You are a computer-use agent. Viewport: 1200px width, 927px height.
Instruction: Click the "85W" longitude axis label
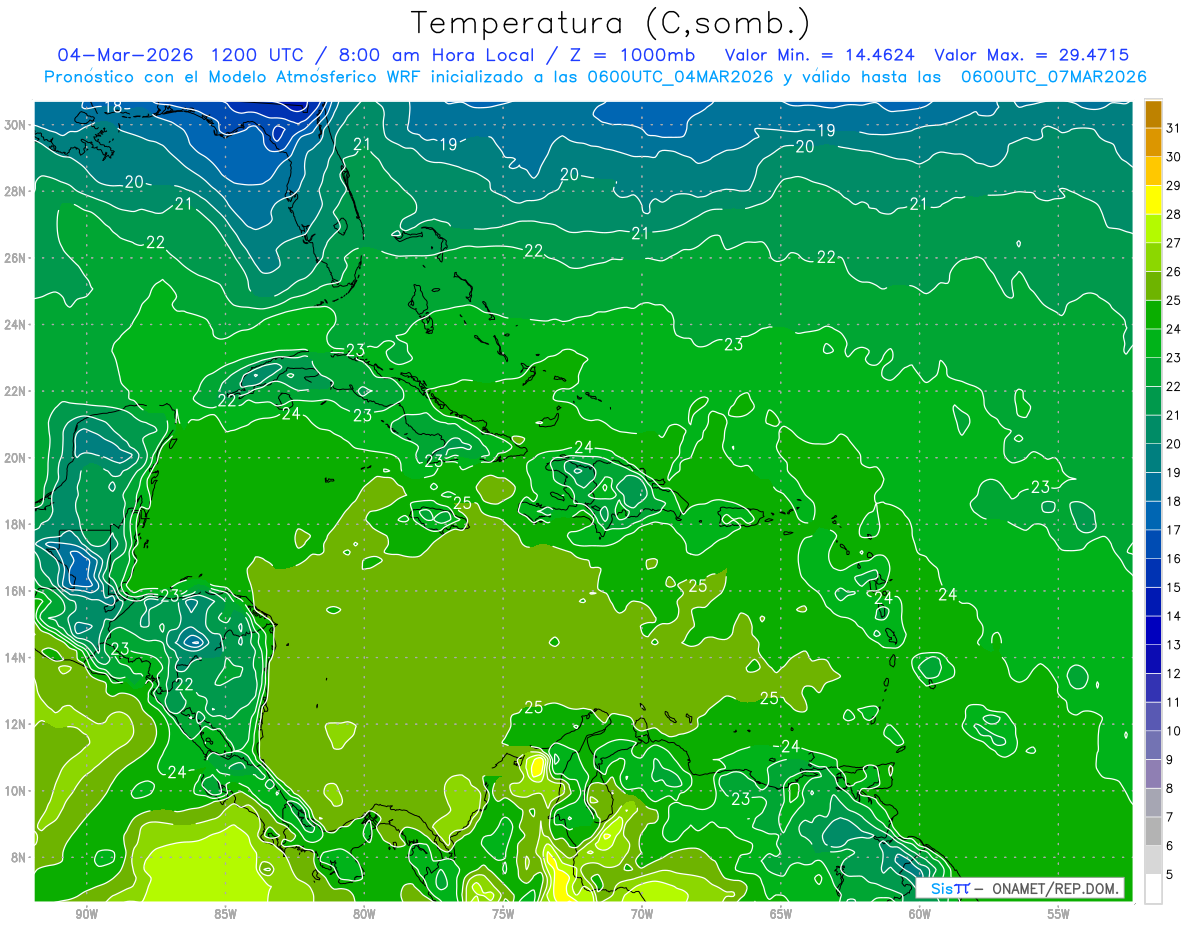(225, 914)
